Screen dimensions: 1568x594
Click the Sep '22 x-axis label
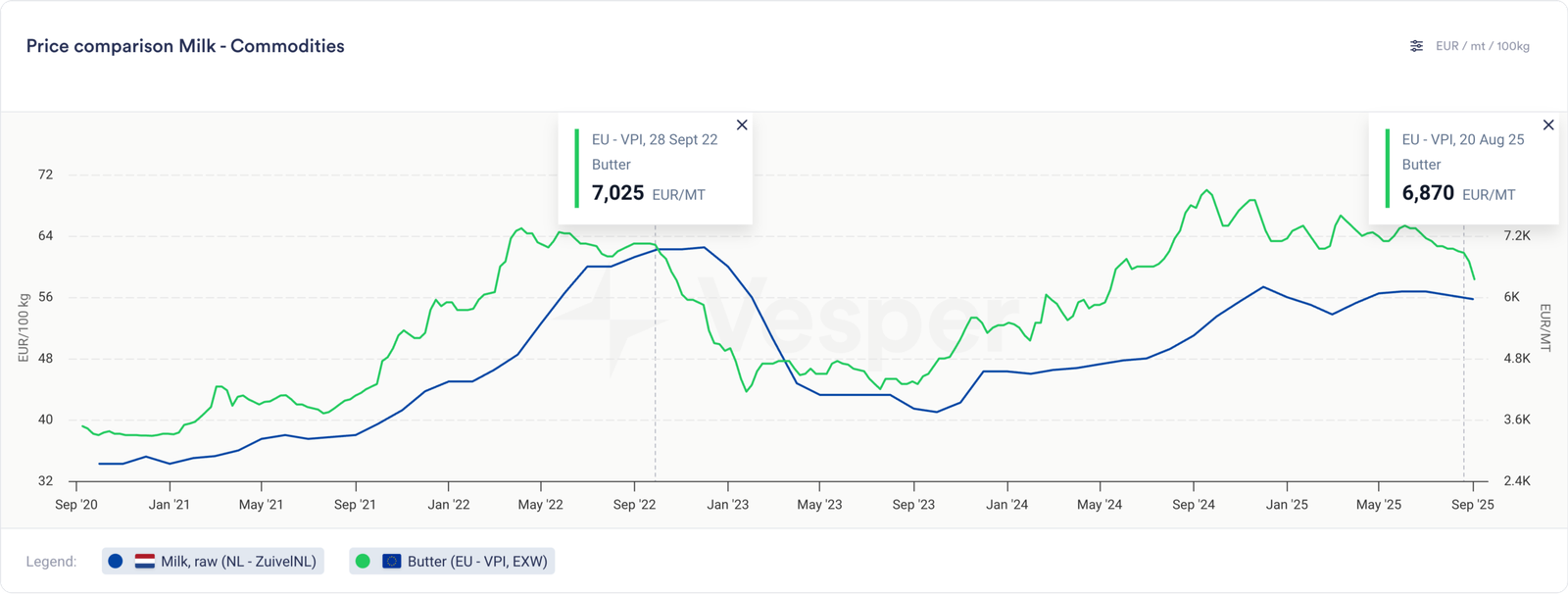[x=634, y=505]
